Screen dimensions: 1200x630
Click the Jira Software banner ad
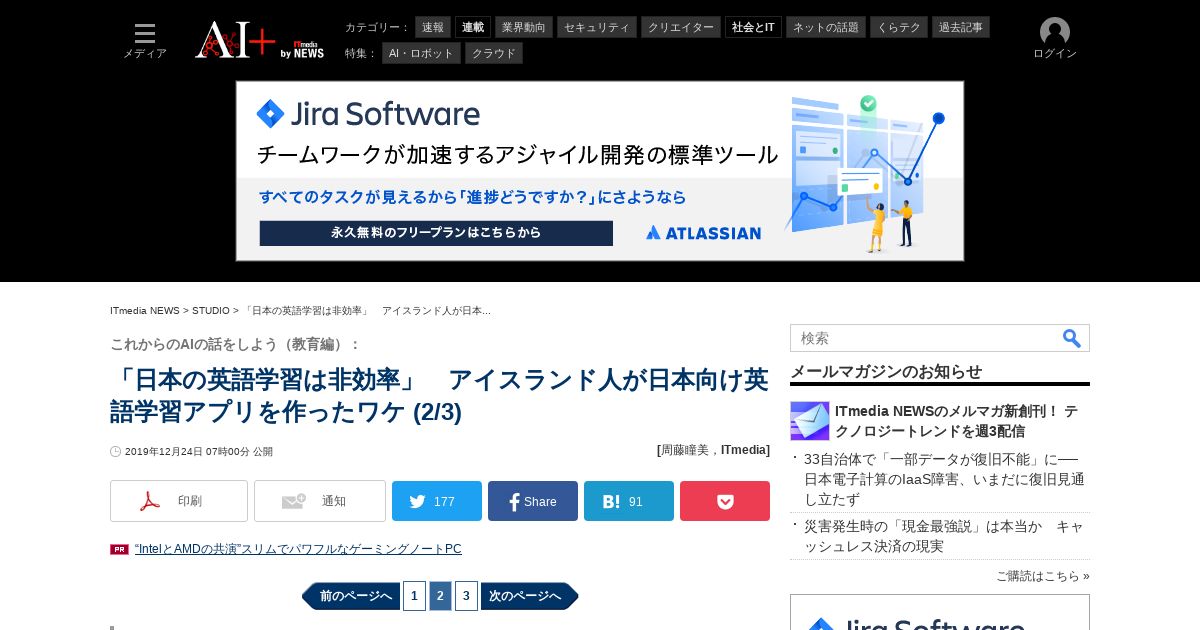[x=600, y=171]
